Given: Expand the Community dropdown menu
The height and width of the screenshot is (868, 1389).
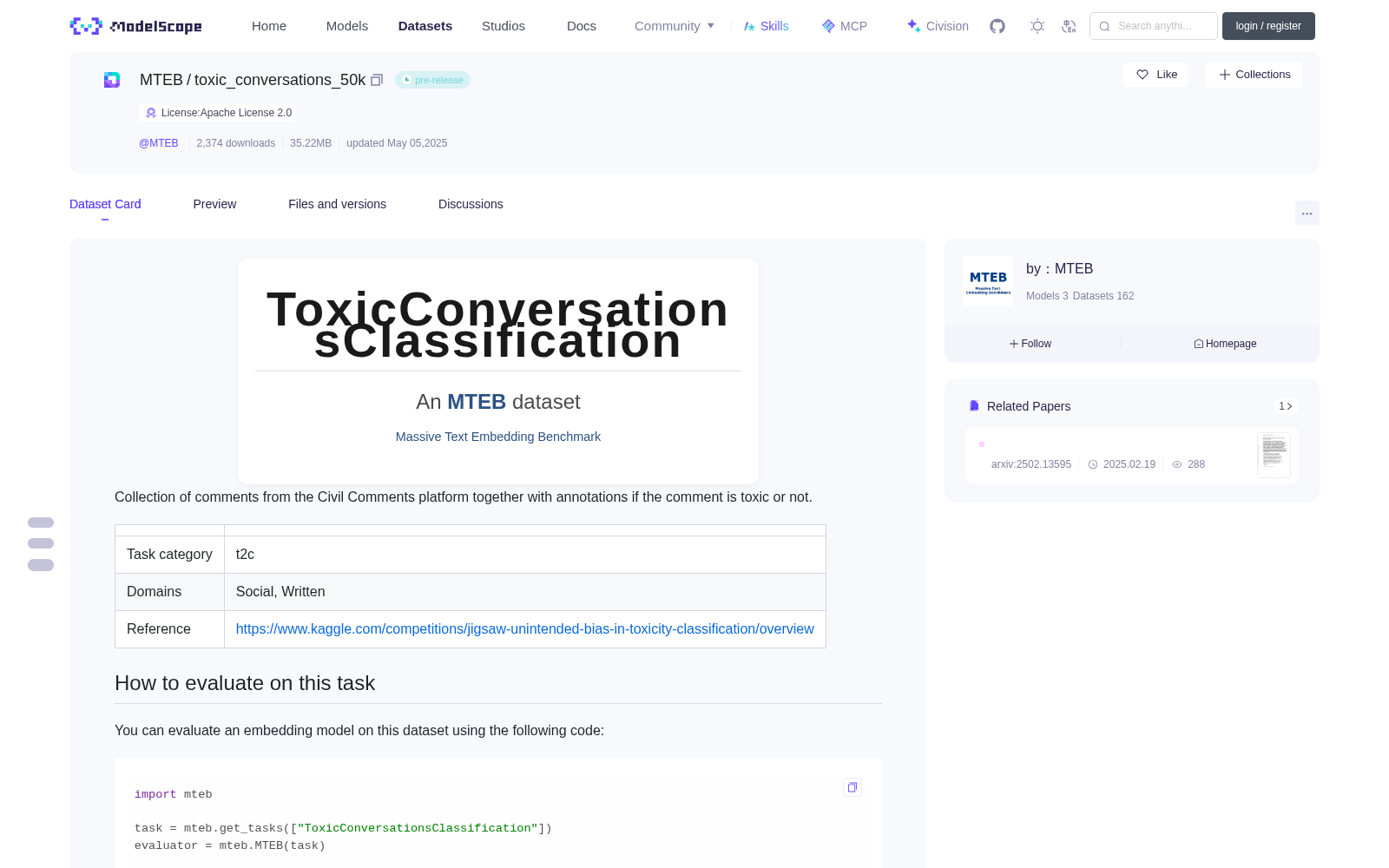Looking at the screenshot, I should click(x=675, y=26).
